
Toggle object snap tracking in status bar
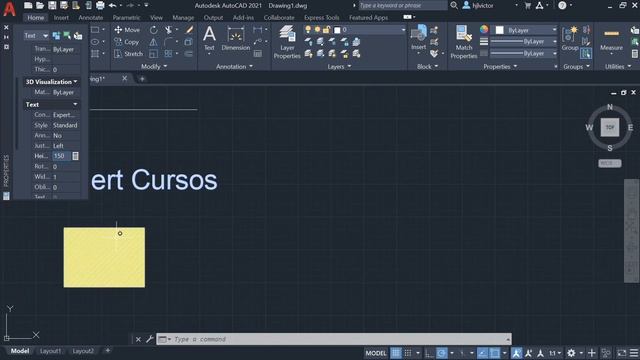(482, 353)
